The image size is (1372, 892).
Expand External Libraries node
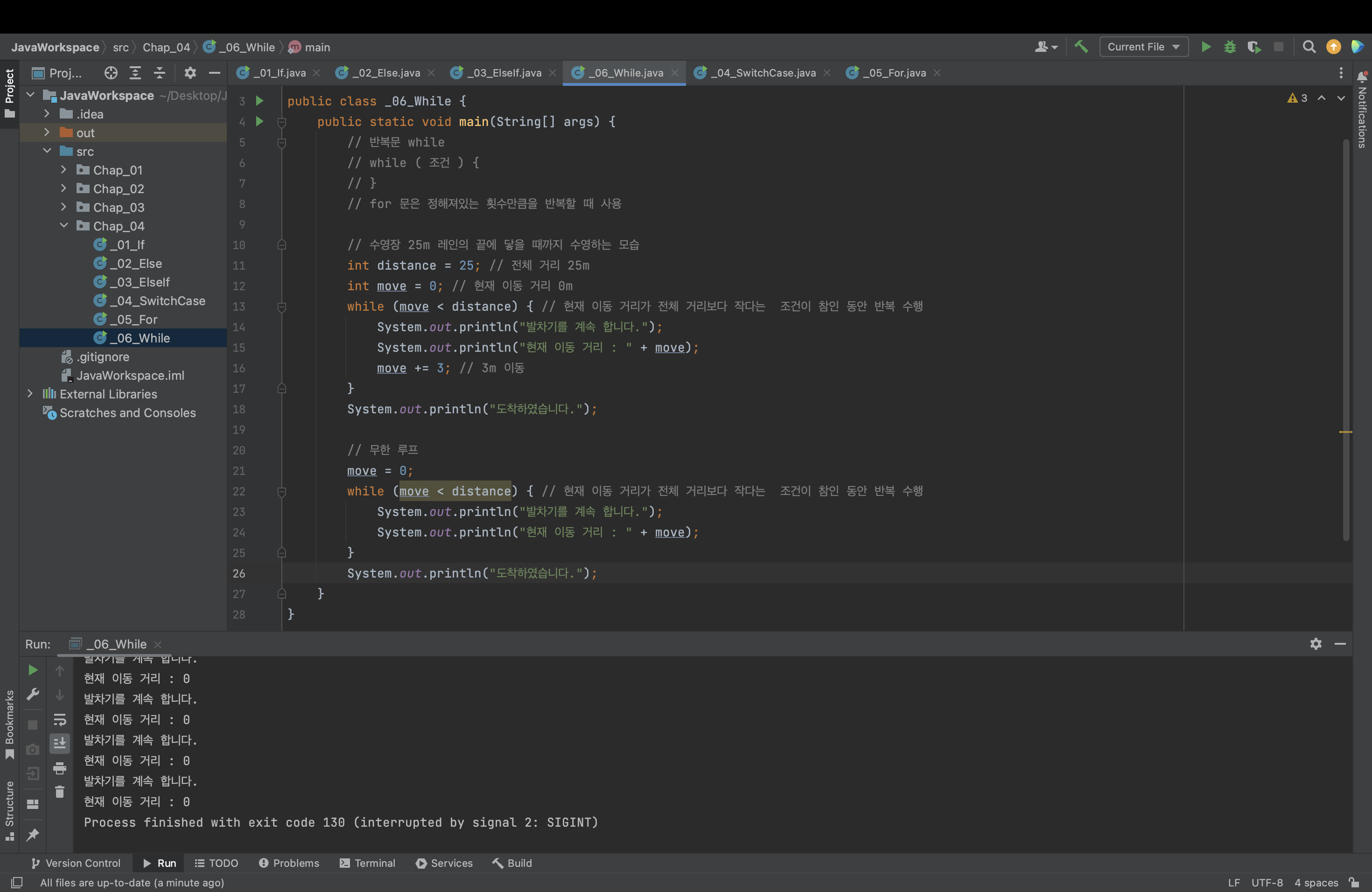click(30, 394)
